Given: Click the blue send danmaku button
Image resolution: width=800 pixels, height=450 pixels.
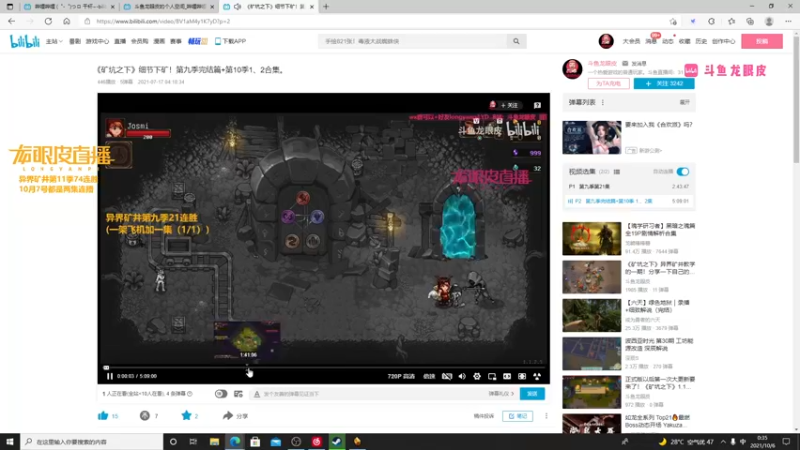Looking at the screenshot, I should pos(532,393).
